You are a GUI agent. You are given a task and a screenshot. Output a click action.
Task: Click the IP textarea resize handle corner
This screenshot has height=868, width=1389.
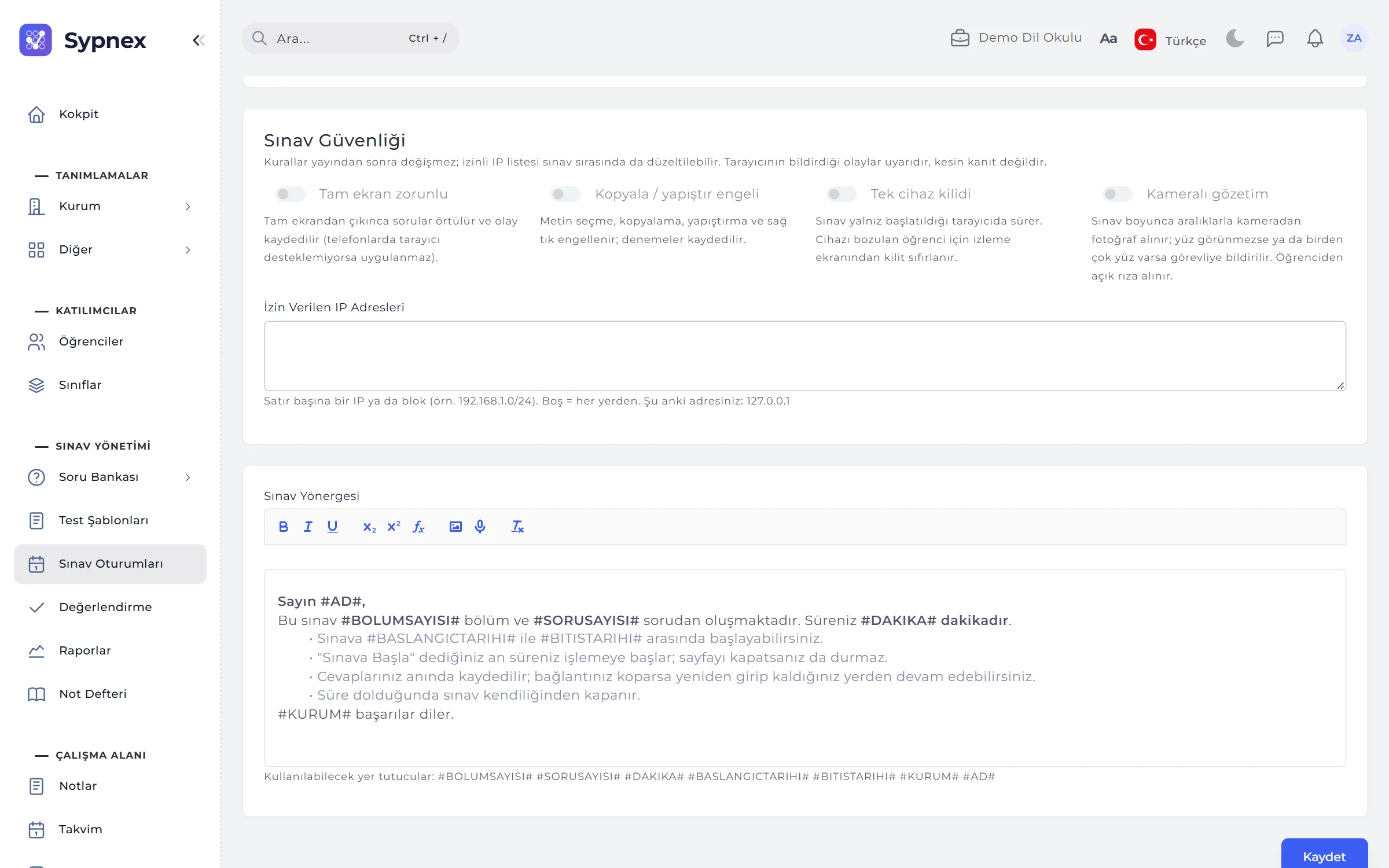[x=1340, y=386]
